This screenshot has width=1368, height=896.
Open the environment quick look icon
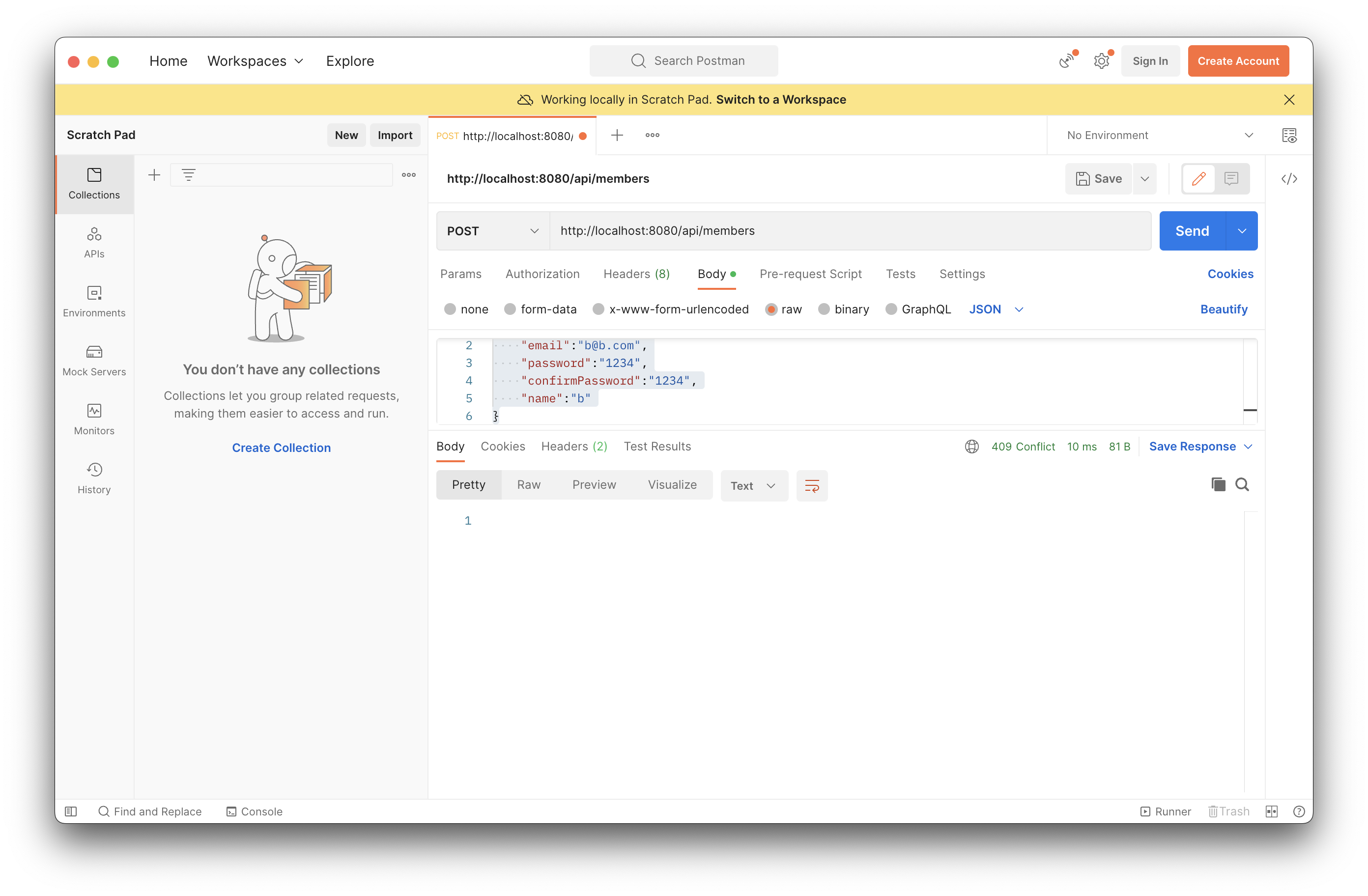tap(1289, 135)
